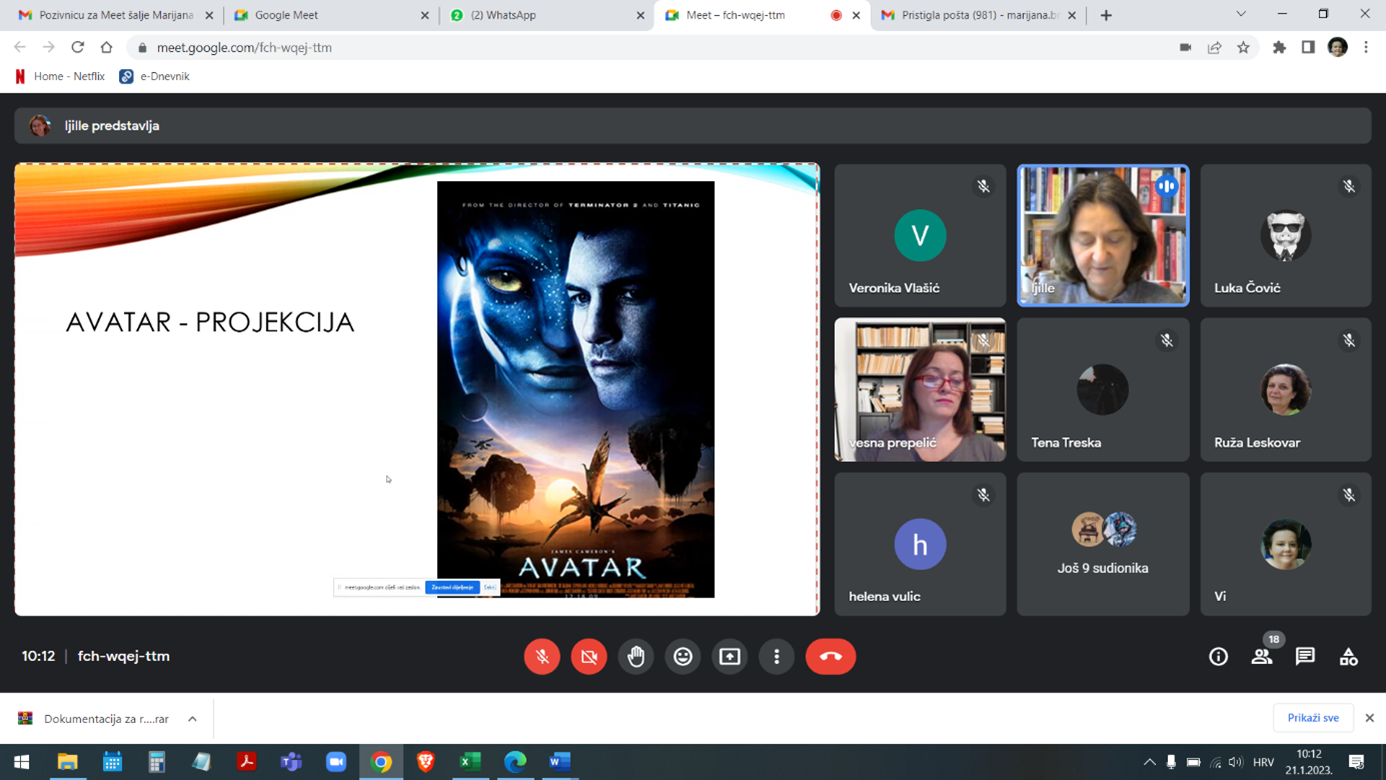
Task: Open the emoji reactions button
Action: [683, 656]
